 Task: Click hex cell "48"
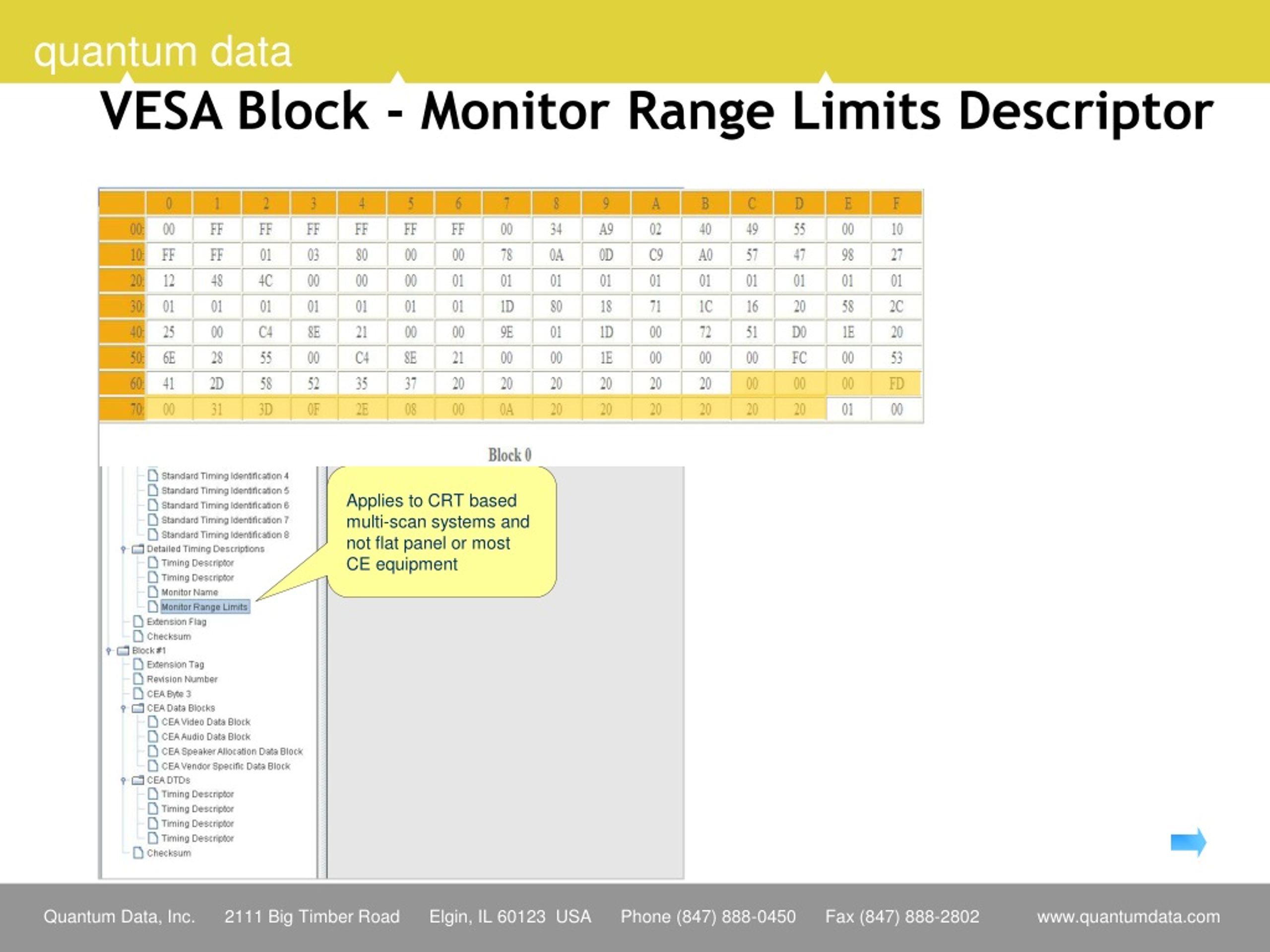[216, 281]
